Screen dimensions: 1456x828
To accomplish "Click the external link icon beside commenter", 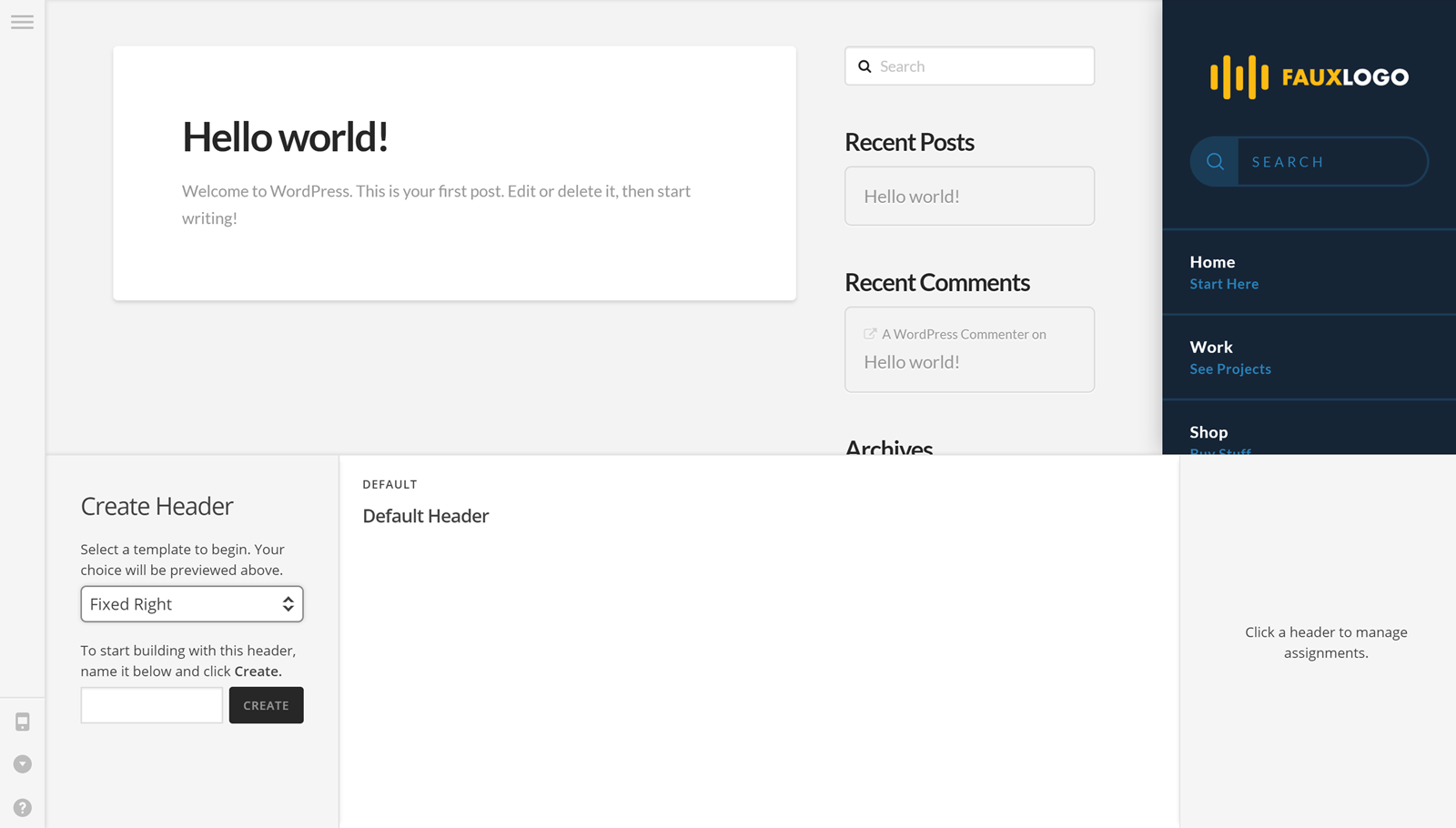I will 870,334.
